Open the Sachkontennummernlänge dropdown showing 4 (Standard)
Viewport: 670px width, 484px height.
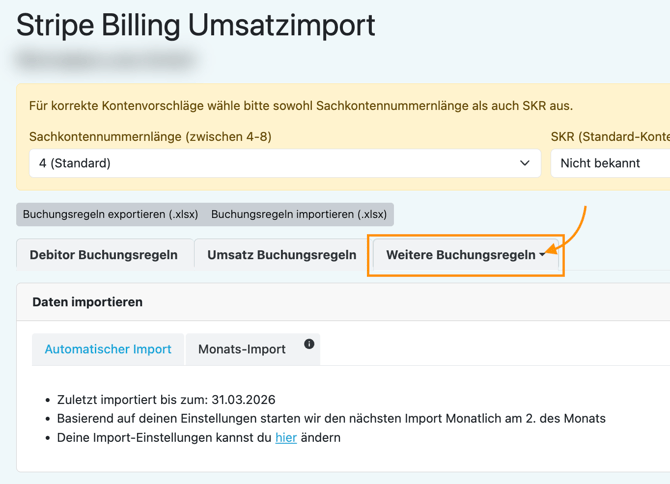pos(284,163)
